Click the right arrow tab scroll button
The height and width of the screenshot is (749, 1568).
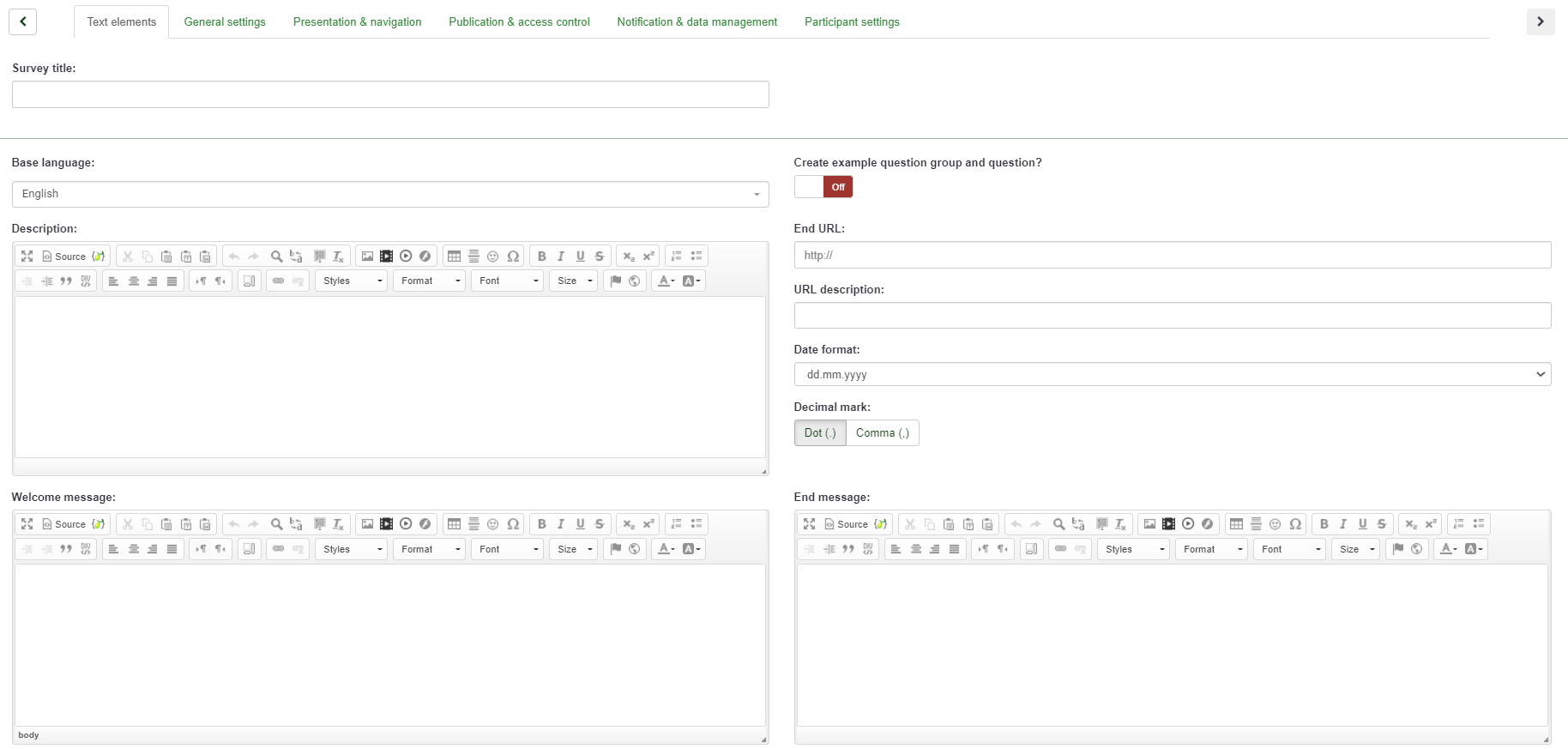[1540, 22]
